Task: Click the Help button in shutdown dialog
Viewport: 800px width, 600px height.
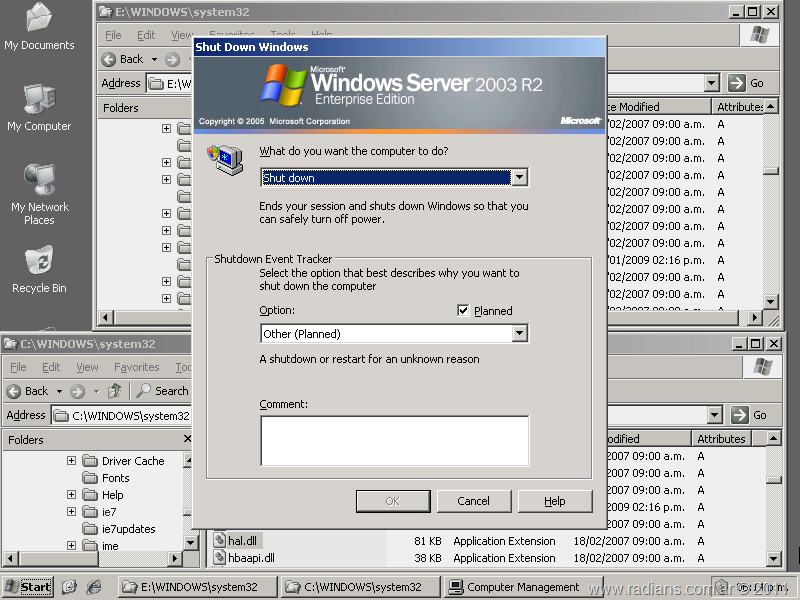Action: tap(555, 501)
